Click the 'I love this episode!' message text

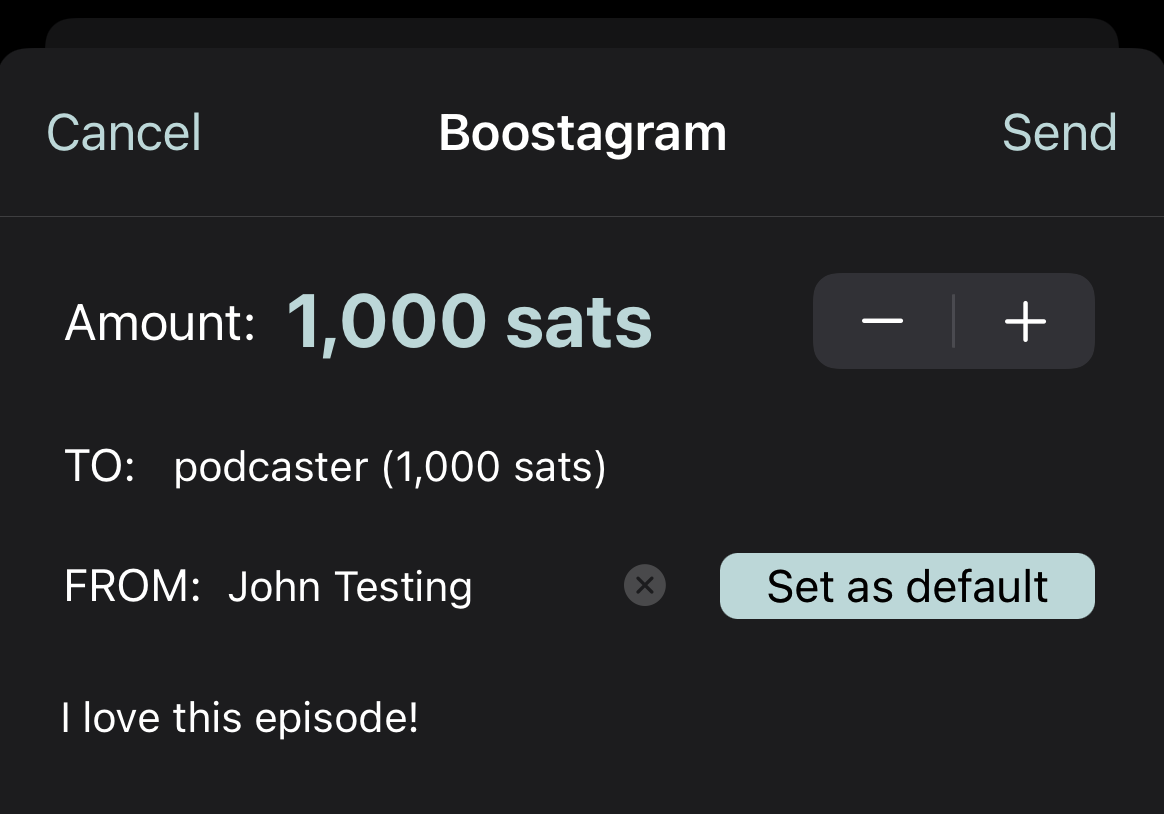240,718
